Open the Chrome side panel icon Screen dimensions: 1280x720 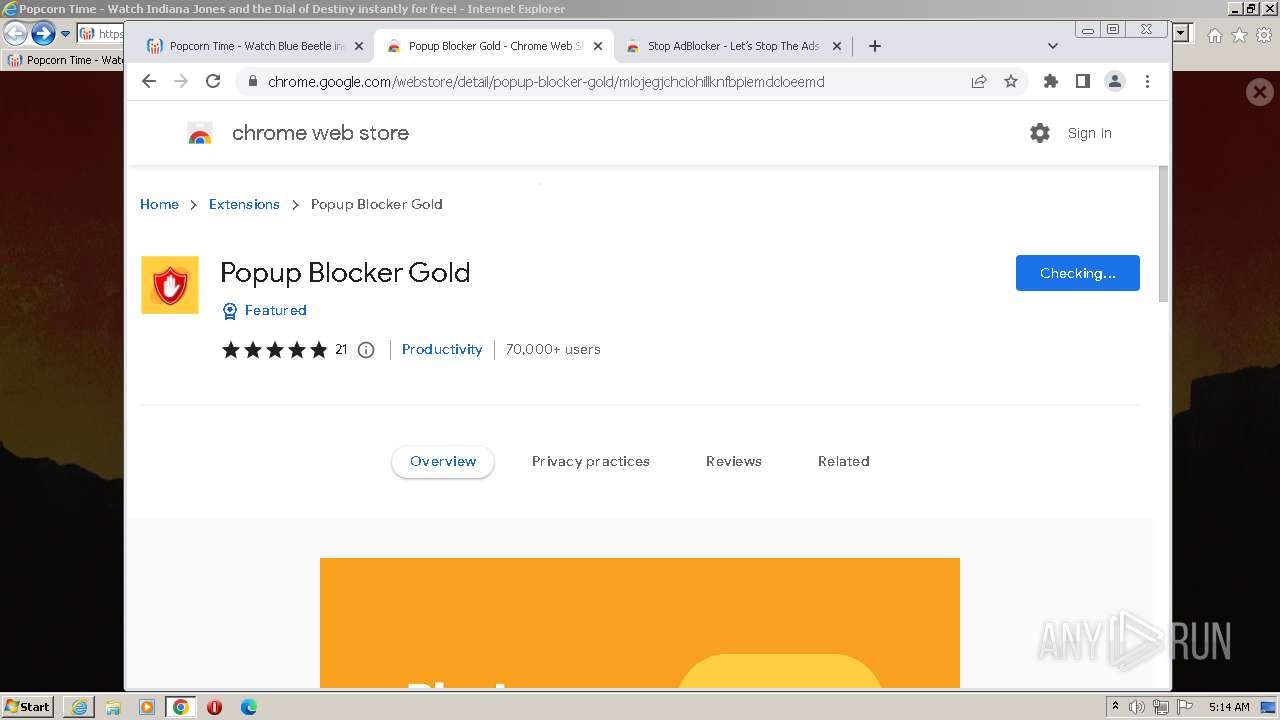(1082, 81)
